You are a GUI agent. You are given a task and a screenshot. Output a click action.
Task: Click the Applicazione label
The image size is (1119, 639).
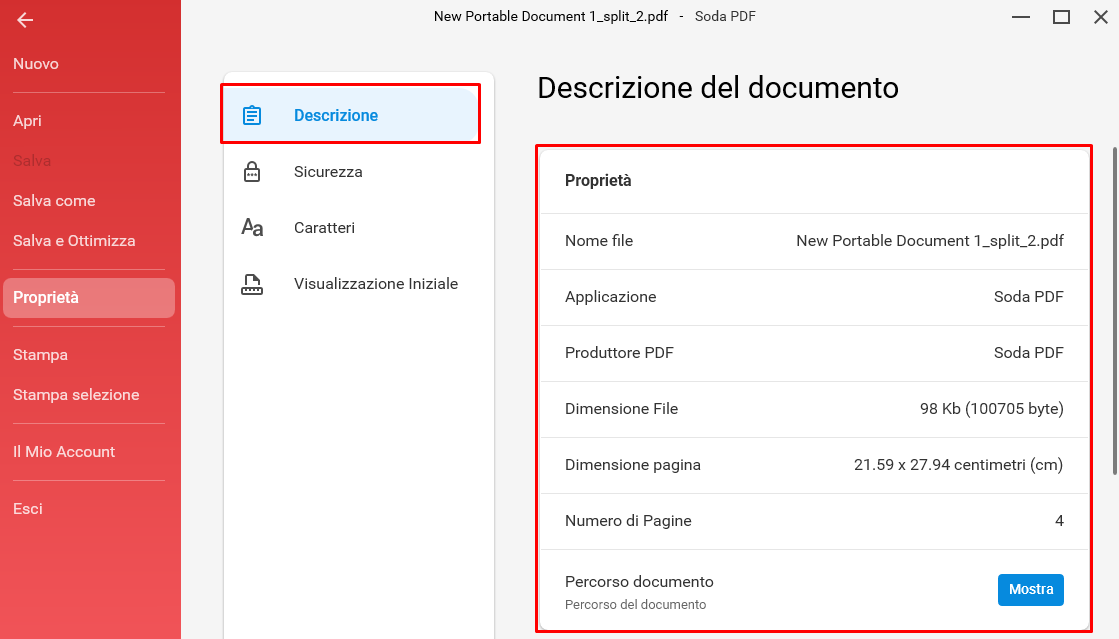coord(610,297)
